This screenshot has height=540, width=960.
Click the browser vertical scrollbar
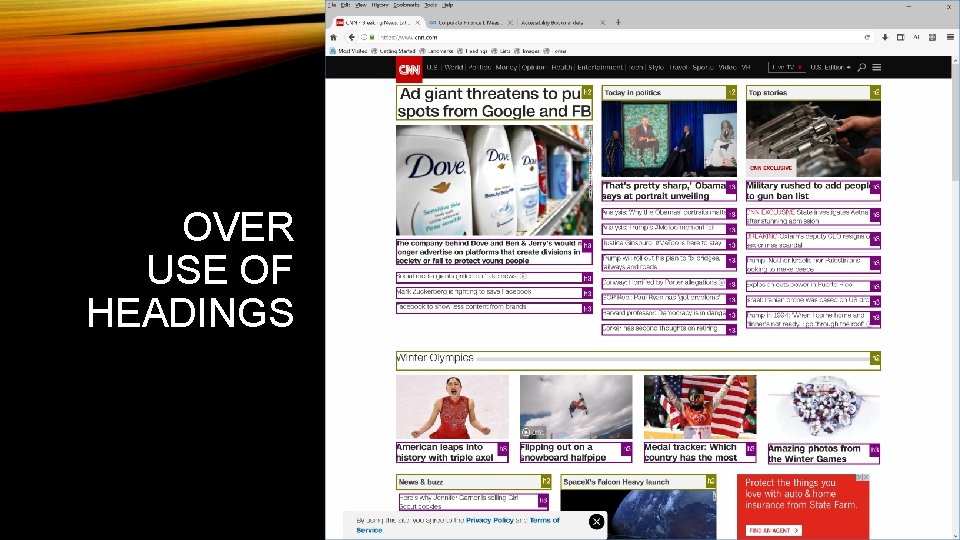(x=955, y=298)
